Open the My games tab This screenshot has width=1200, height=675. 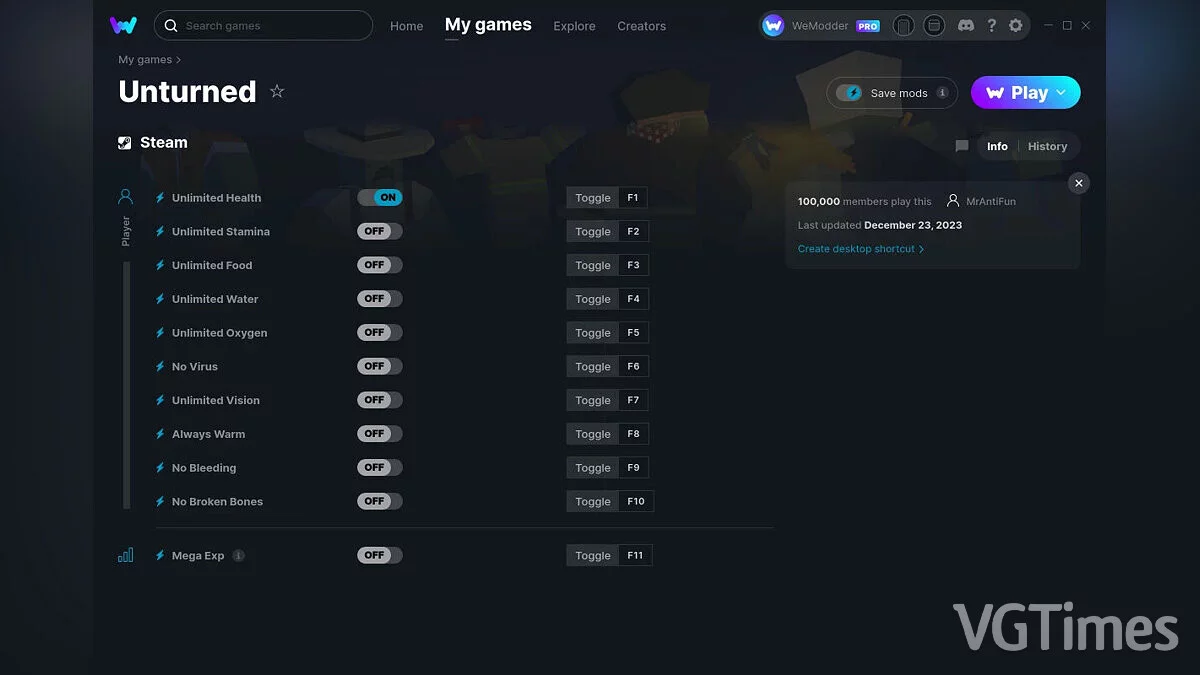488,25
